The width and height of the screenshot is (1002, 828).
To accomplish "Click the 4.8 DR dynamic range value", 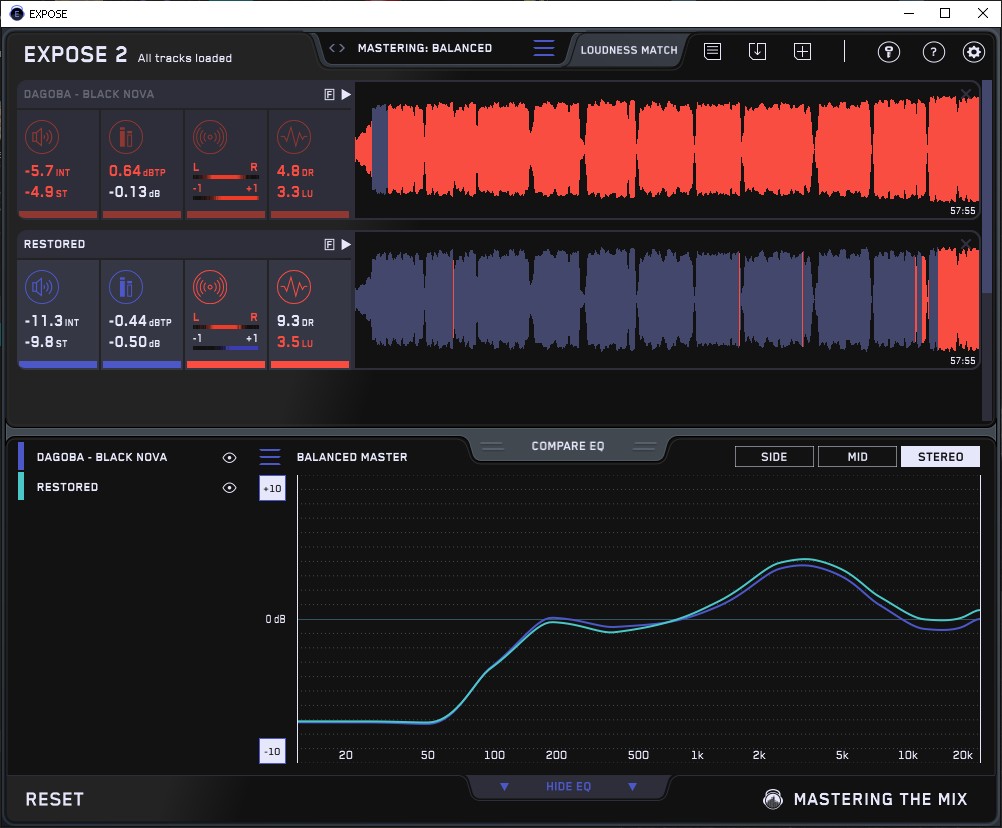I will click(x=295, y=171).
